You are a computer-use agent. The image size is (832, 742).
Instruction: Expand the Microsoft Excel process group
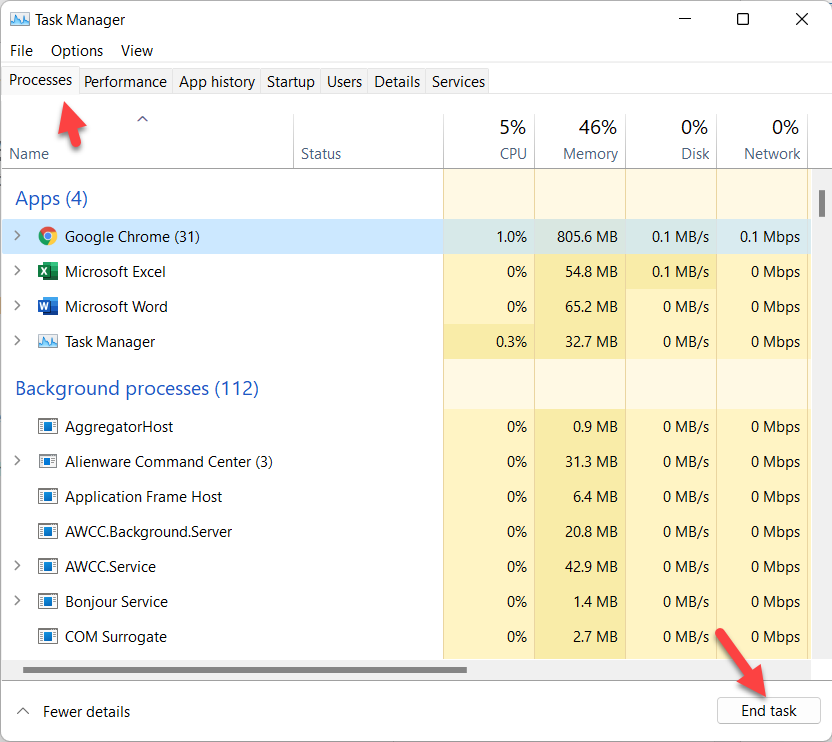17,272
